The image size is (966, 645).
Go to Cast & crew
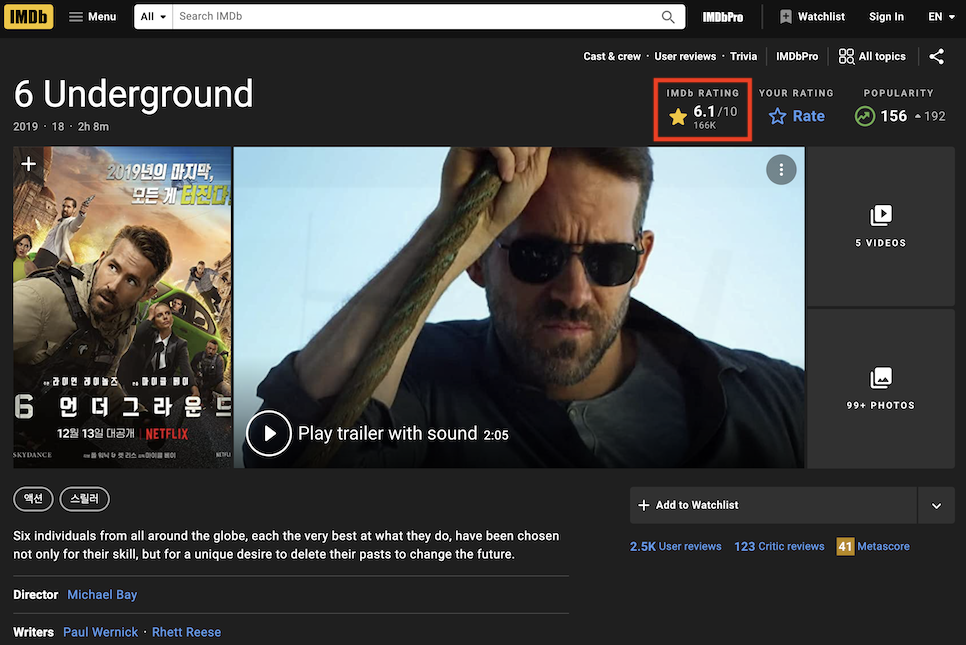point(612,56)
